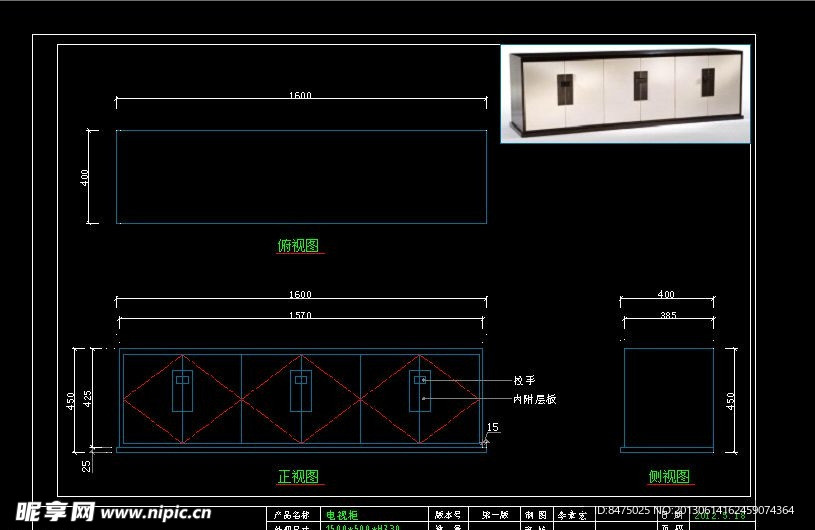The image size is (815, 530).
Task: Click 1600 dimension above front view
Action: (300, 295)
